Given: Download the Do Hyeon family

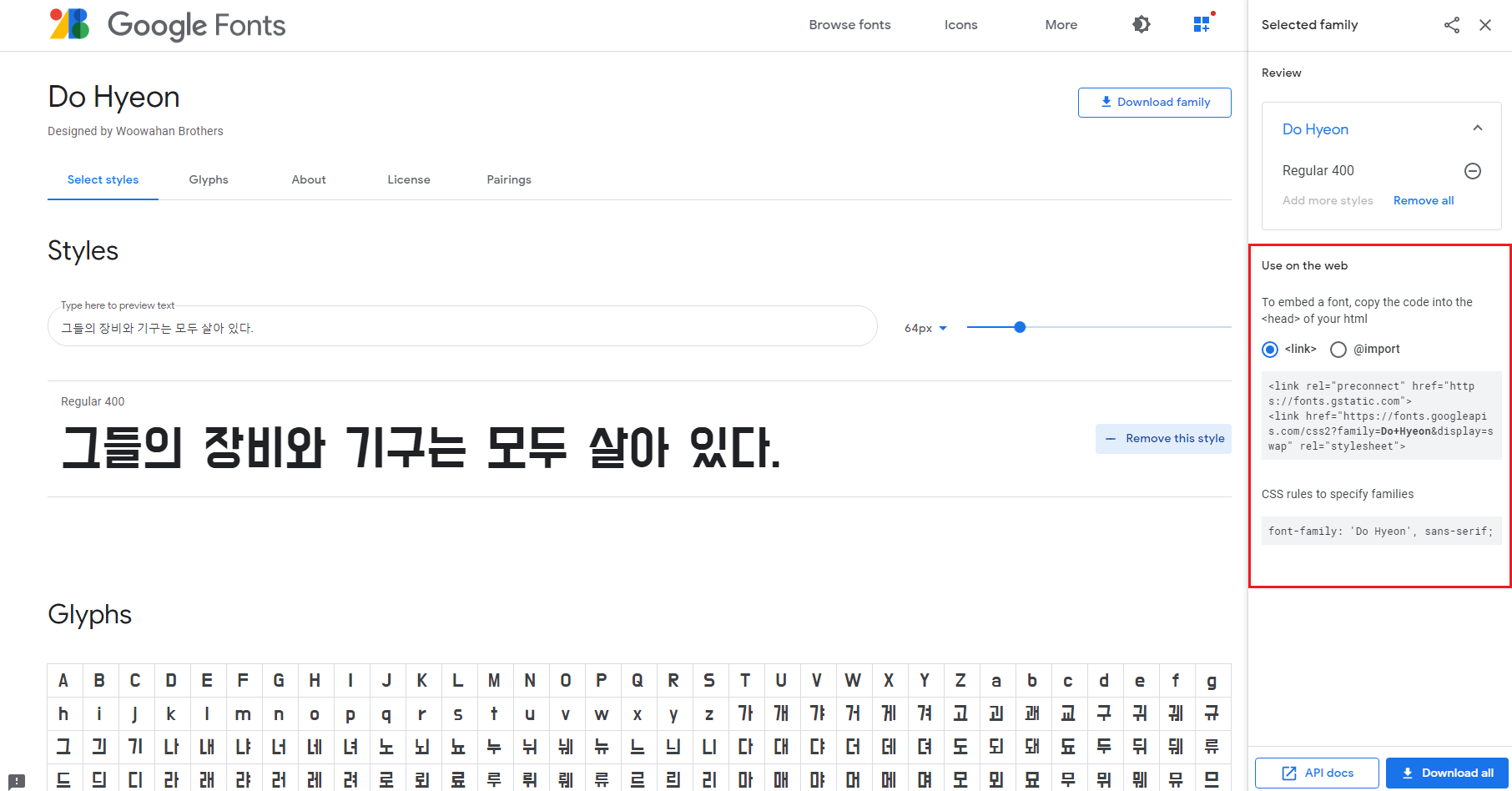Looking at the screenshot, I should (1155, 102).
